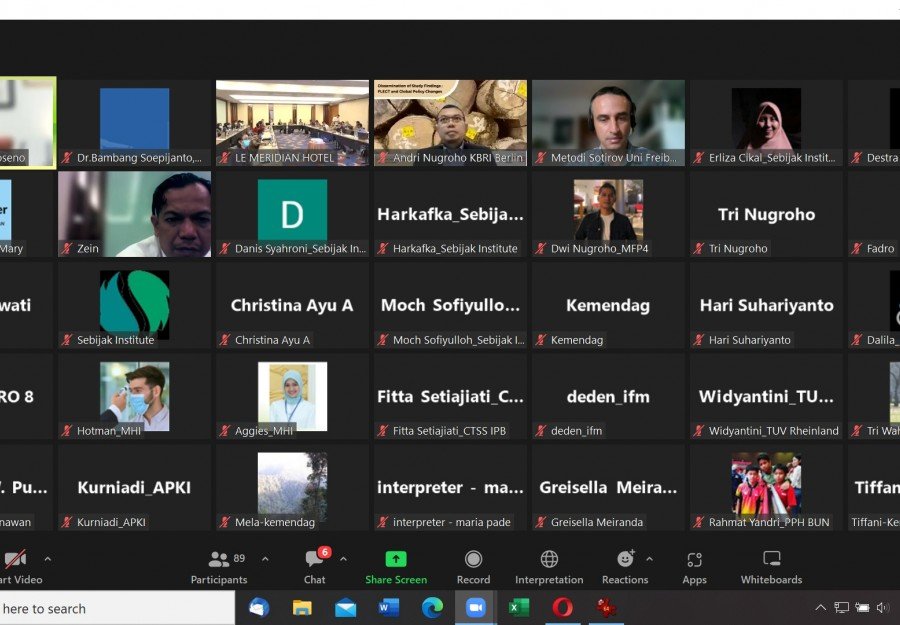The width and height of the screenshot is (900, 625).
Task: Click the Greisella Meira... large name
Action: click(x=608, y=488)
